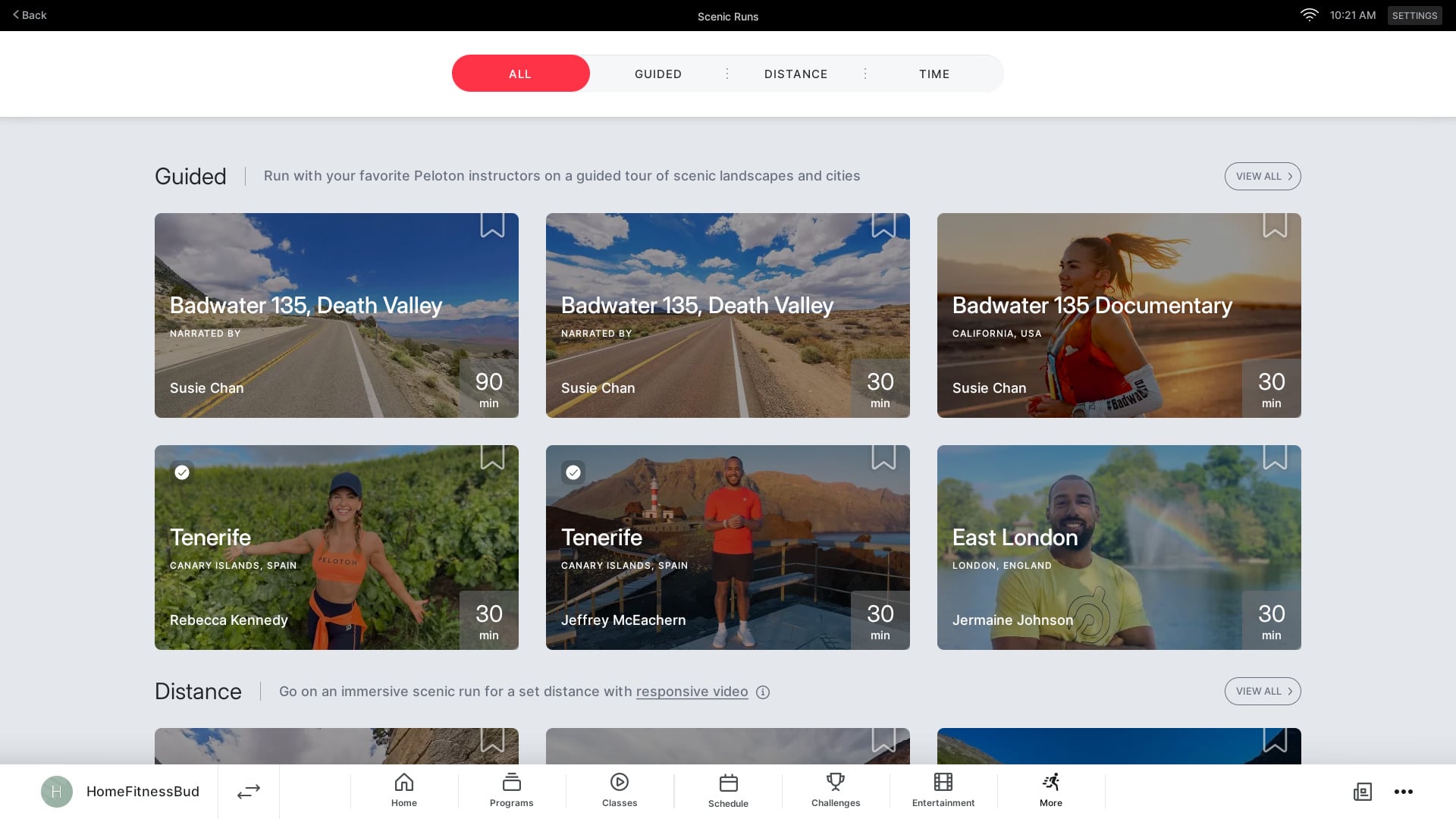
Task: Bookmark Jeffrey McEachern's Tenerife run
Action: coord(883,457)
